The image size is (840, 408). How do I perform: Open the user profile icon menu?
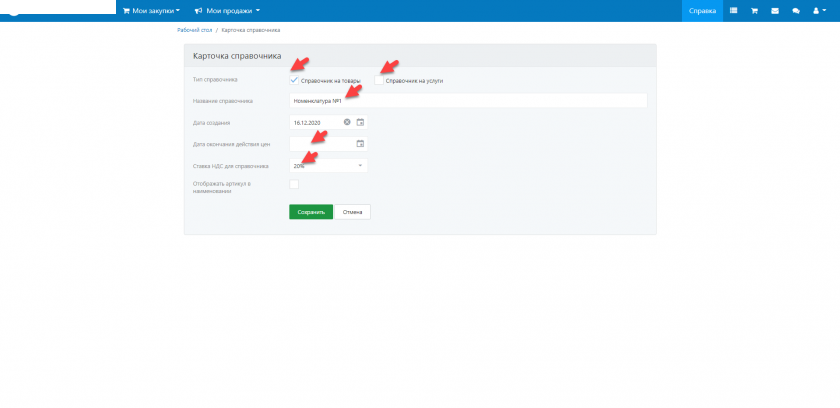817,10
